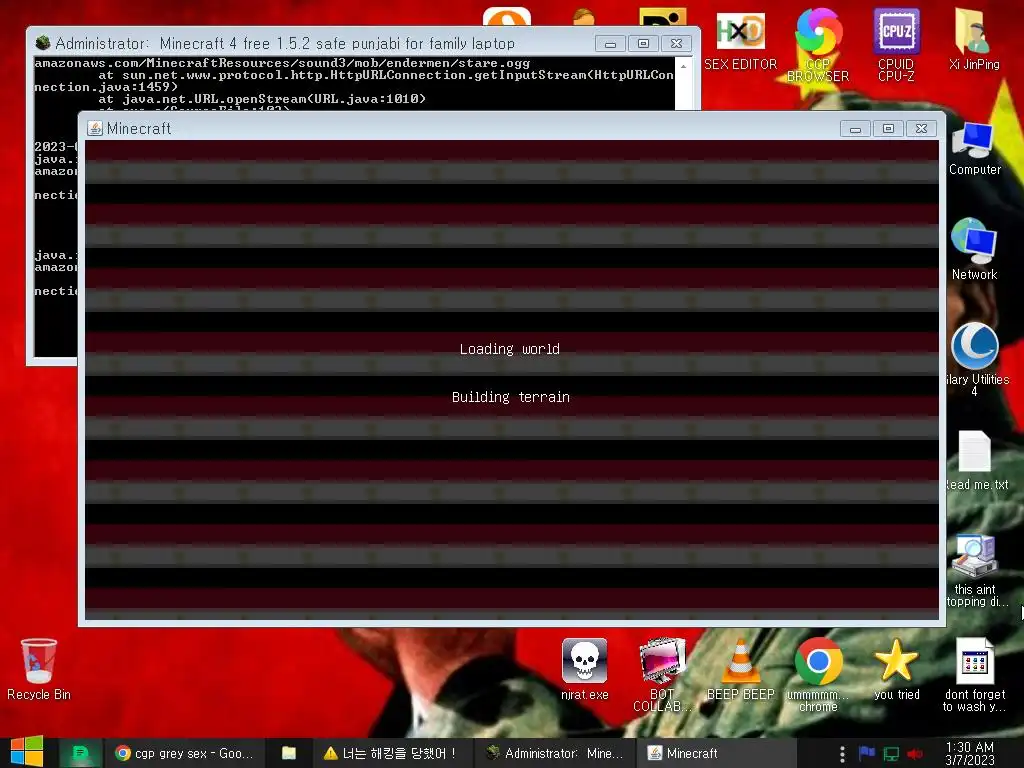This screenshot has height=768, width=1024.
Task: Close the Minecraft window
Action: coord(921,129)
